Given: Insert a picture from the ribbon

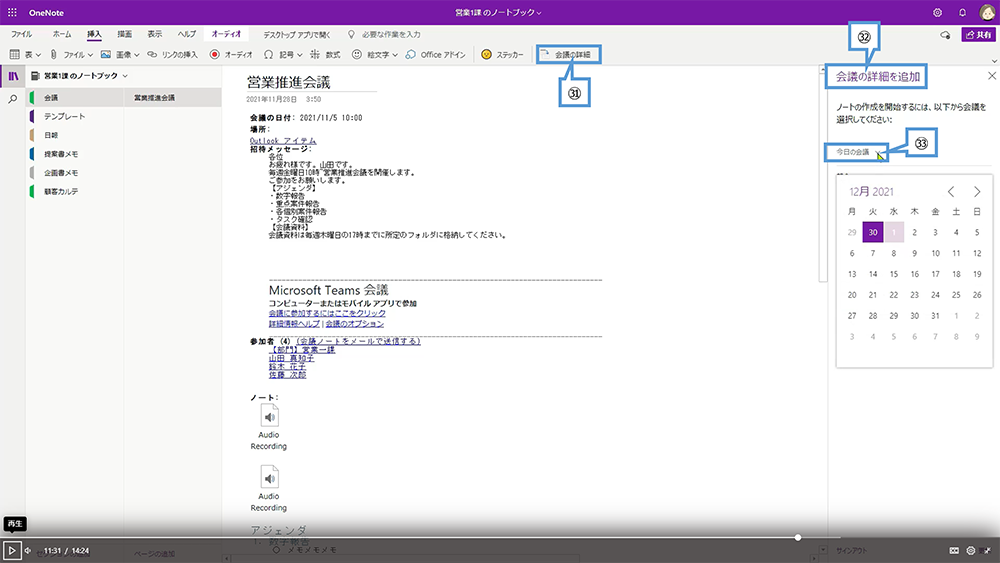Looking at the screenshot, I should tap(115, 55).
